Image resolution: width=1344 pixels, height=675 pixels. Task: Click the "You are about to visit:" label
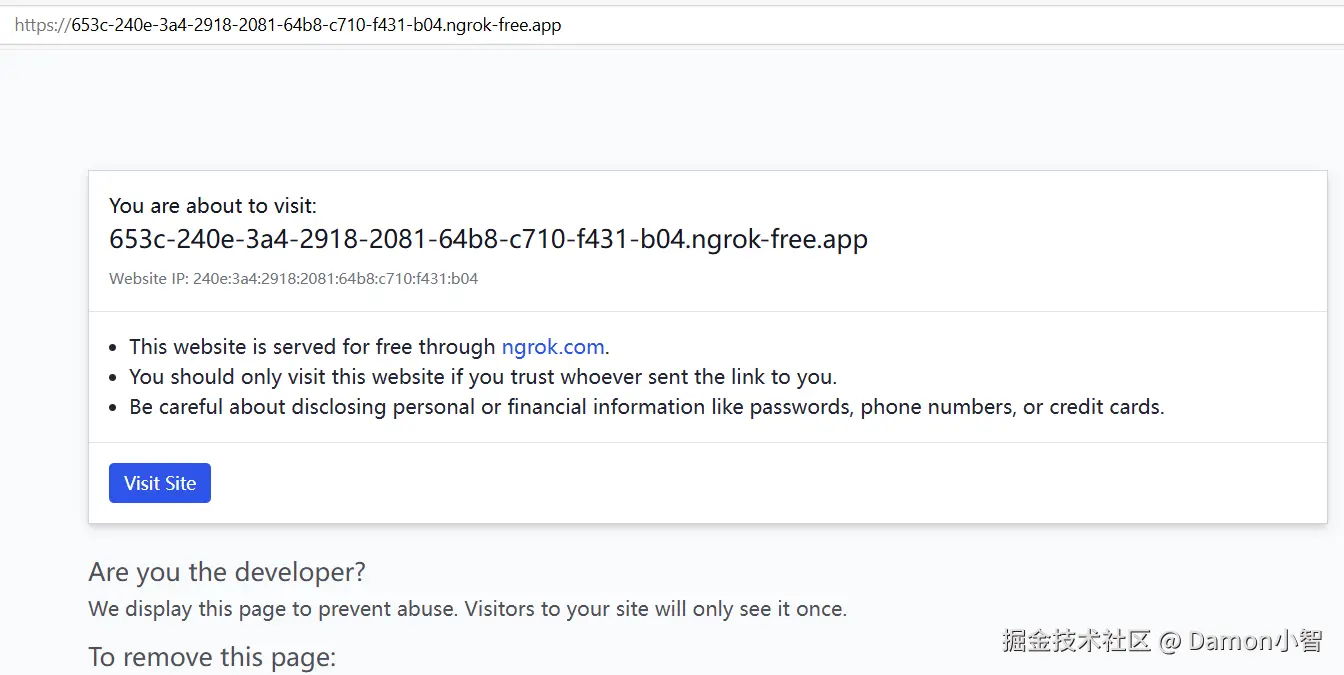coord(212,206)
